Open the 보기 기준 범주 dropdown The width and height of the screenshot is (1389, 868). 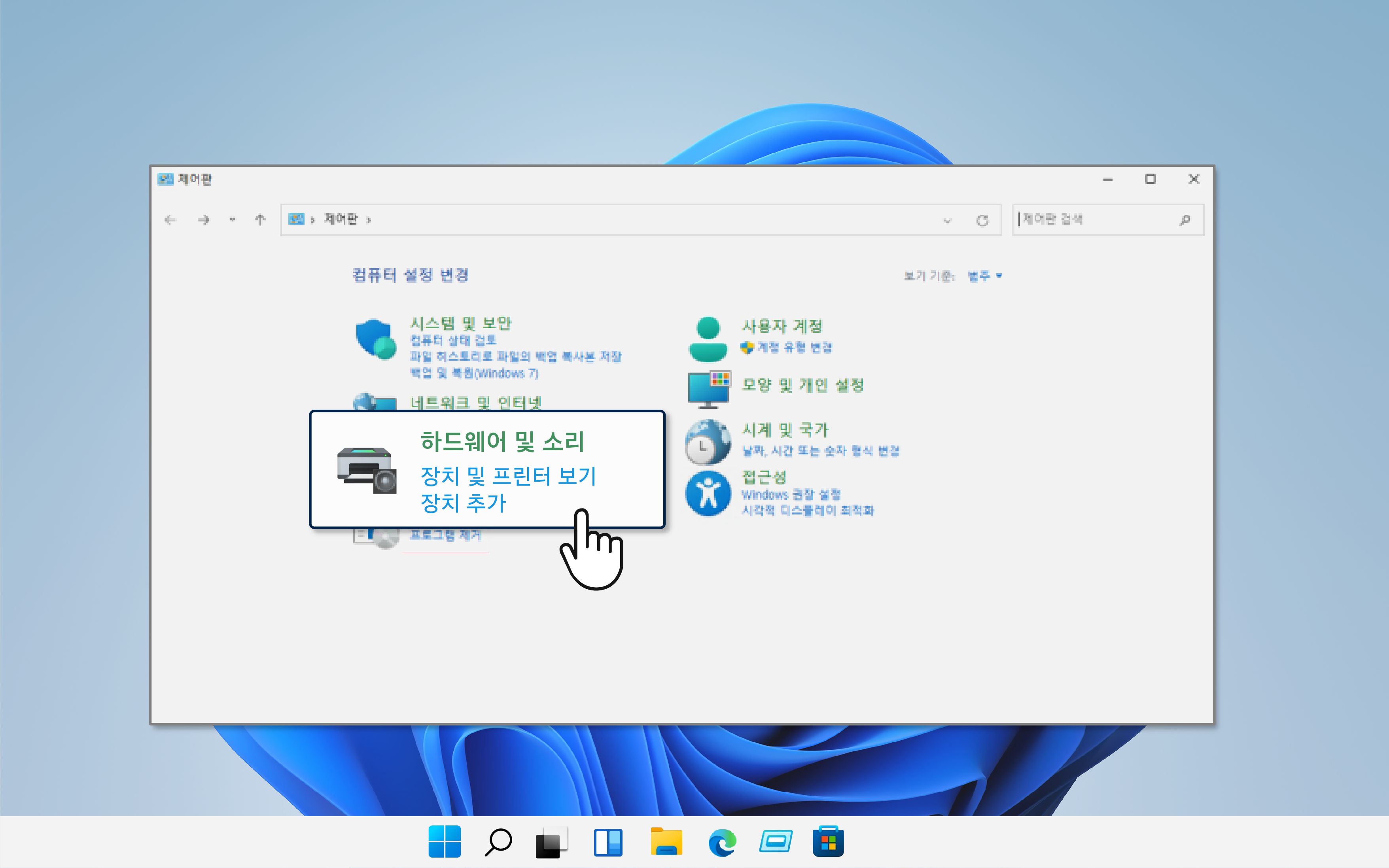(983, 276)
